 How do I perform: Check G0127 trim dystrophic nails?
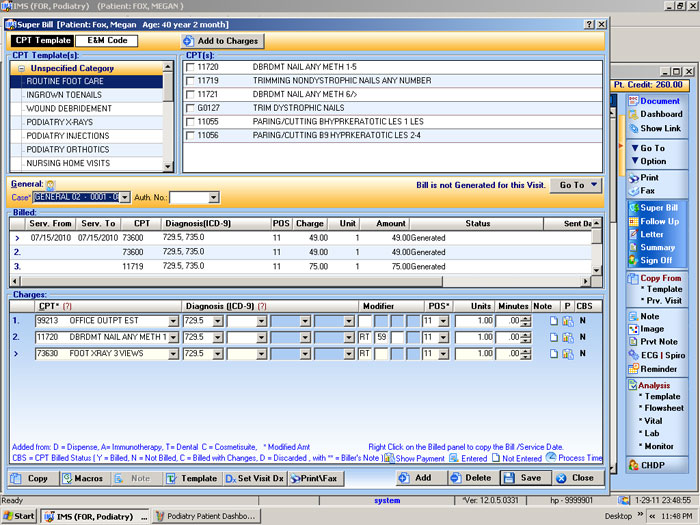pos(190,108)
